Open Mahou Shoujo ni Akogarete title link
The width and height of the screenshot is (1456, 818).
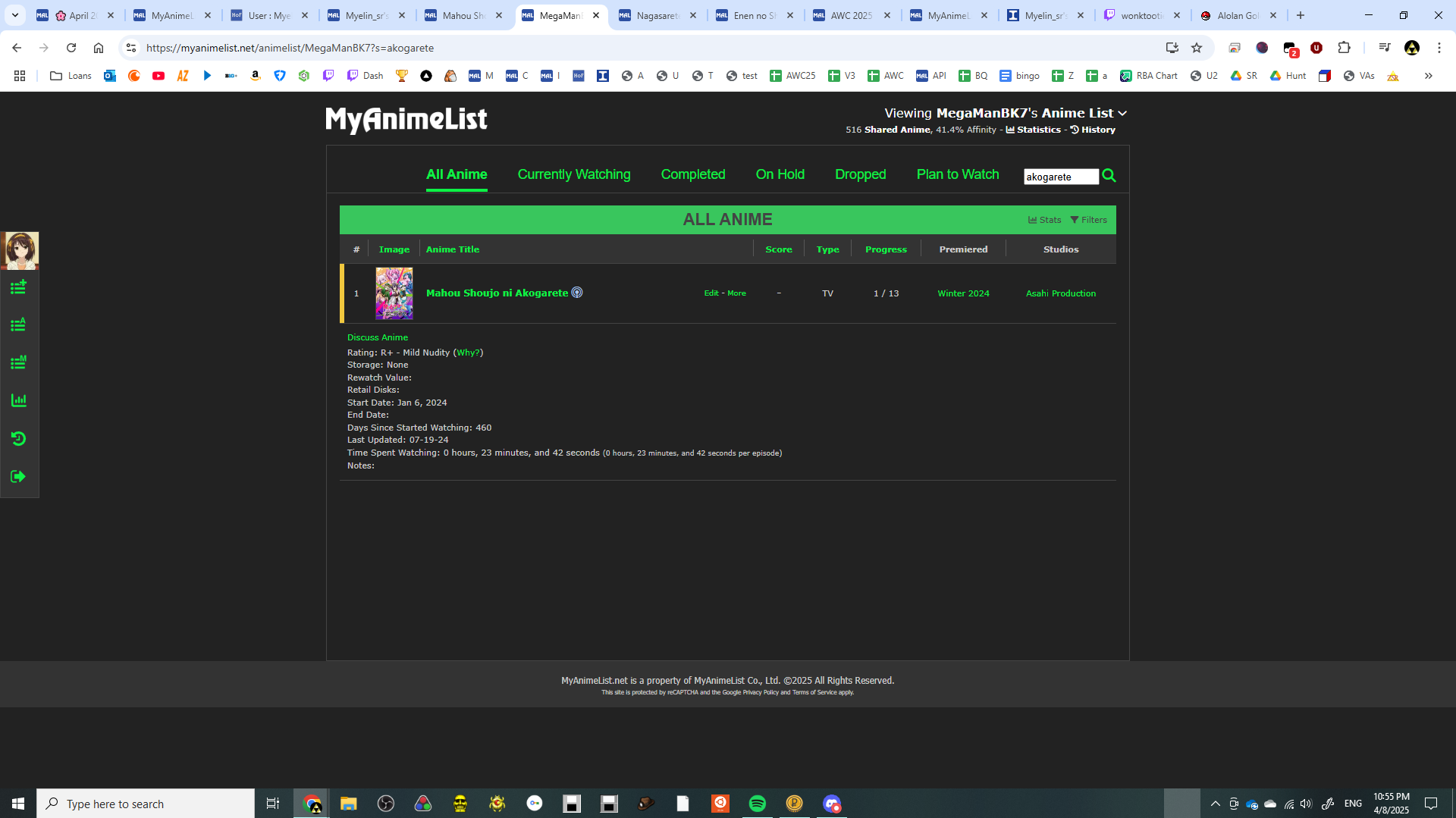click(x=497, y=293)
